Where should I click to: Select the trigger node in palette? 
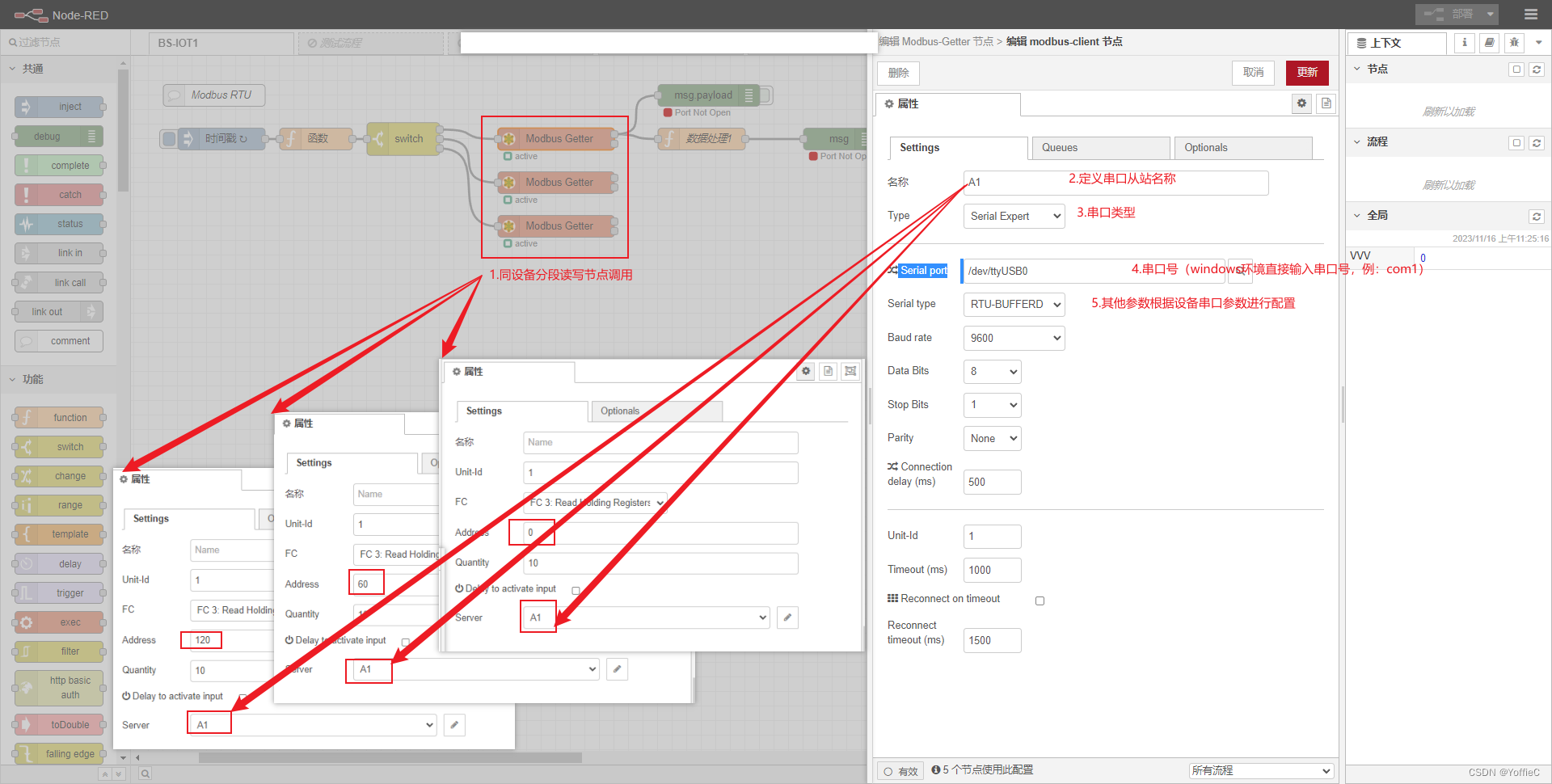(x=59, y=593)
